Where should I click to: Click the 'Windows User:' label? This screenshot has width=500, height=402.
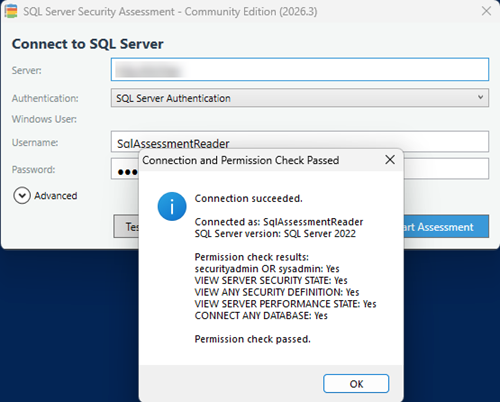[x=44, y=119]
